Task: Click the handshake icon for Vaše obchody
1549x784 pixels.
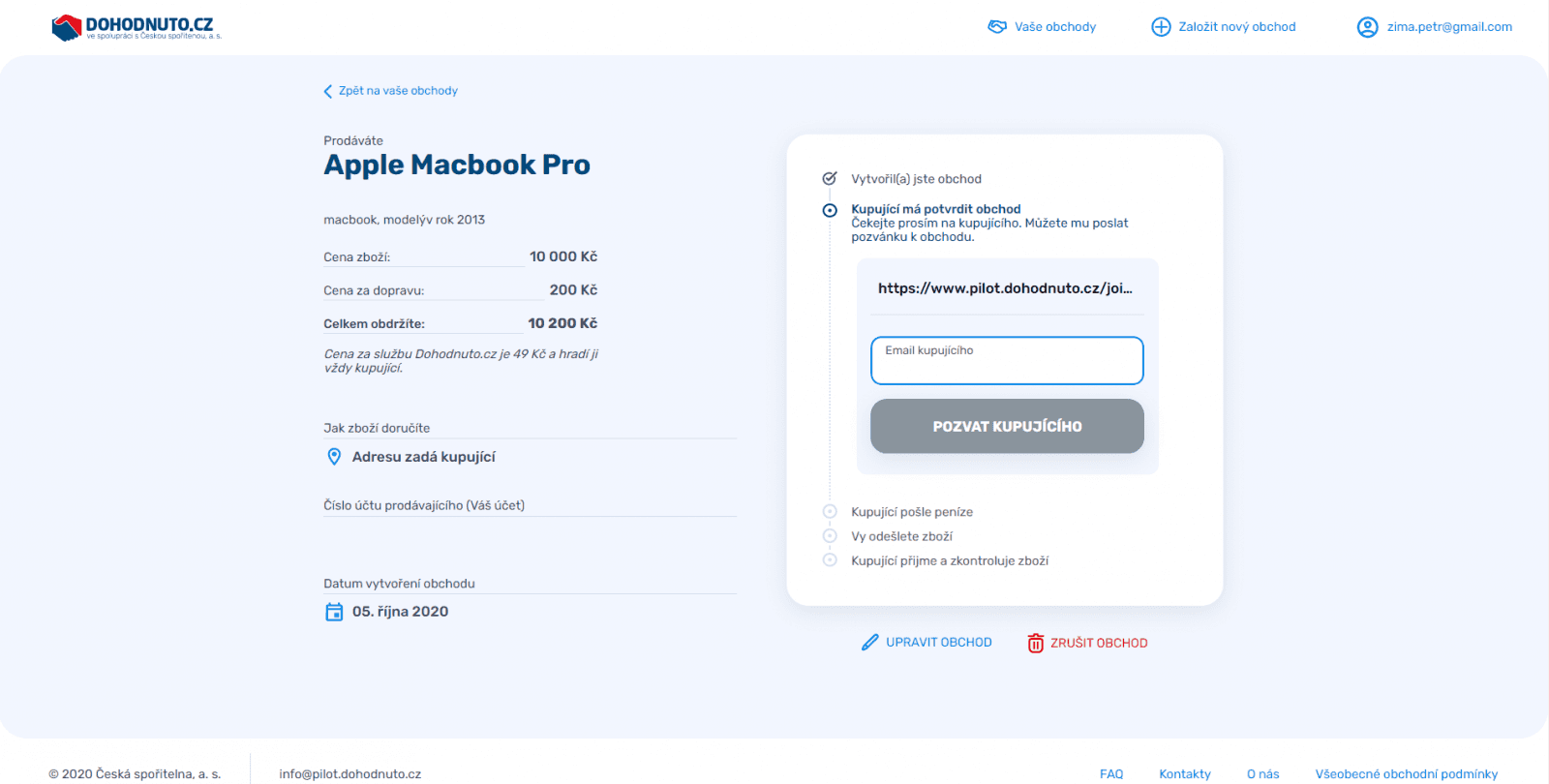Action: coord(997,27)
